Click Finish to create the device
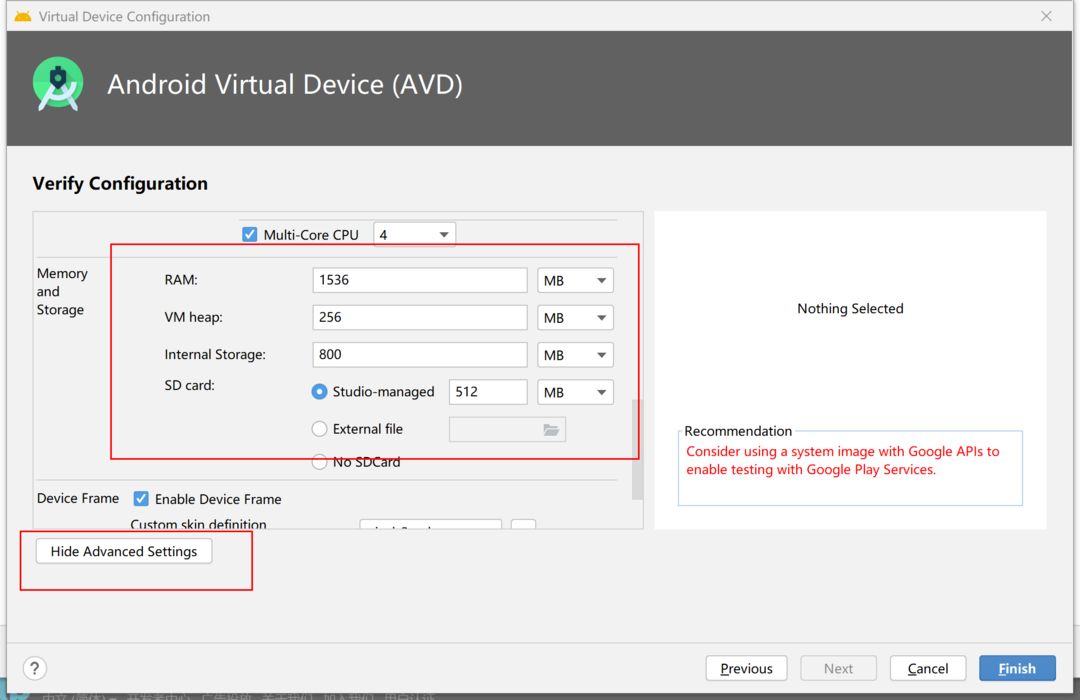This screenshot has width=1080, height=700. pyautogui.click(x=1017, y=668)
